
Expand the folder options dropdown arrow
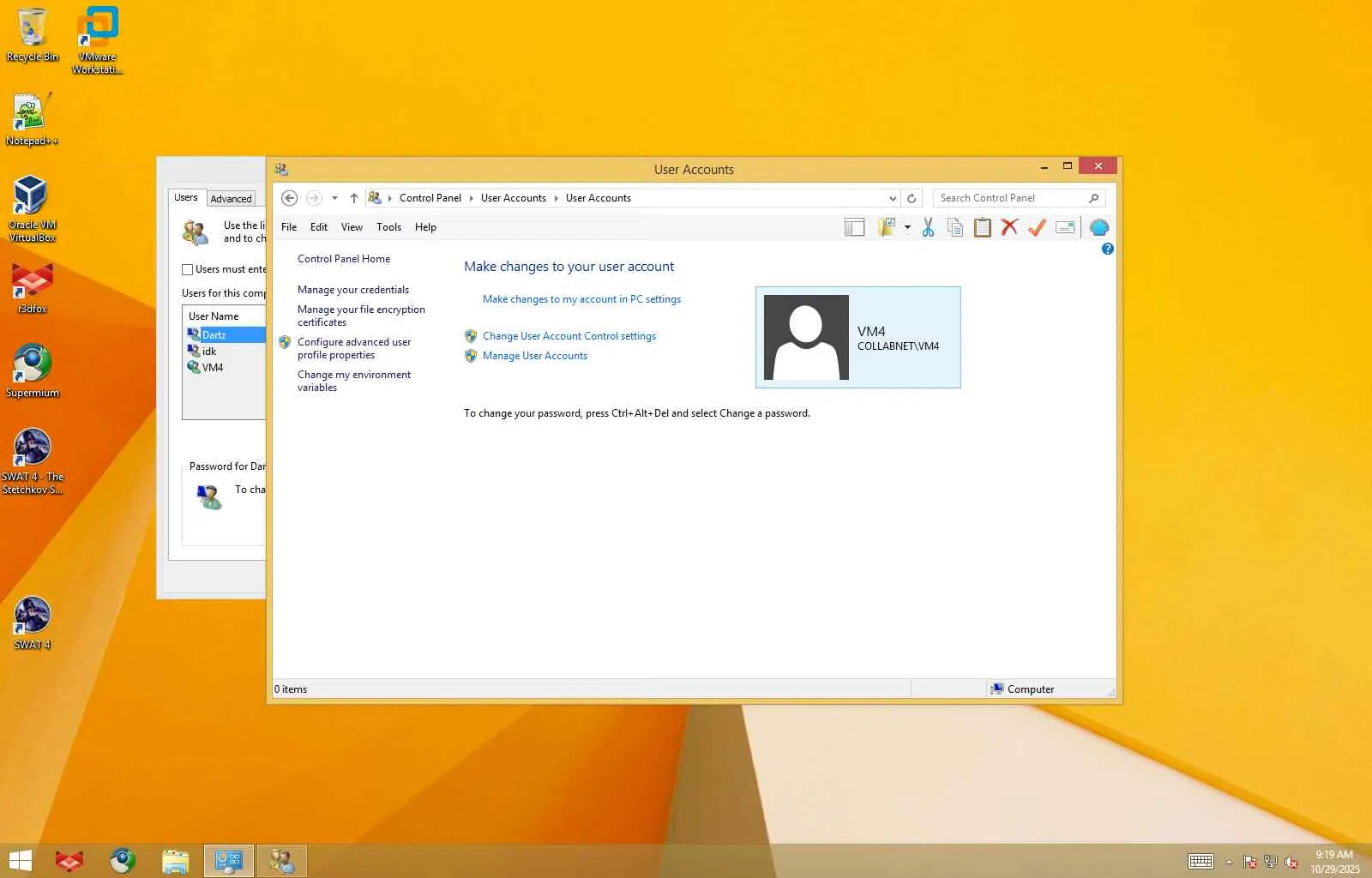tap(907, 227)
